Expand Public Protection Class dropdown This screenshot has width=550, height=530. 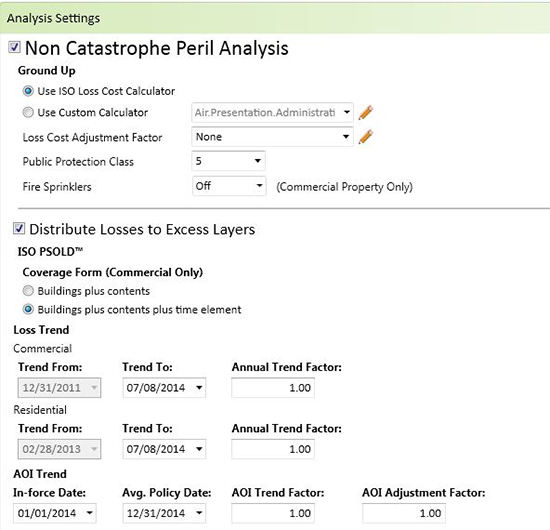(228, 161)
